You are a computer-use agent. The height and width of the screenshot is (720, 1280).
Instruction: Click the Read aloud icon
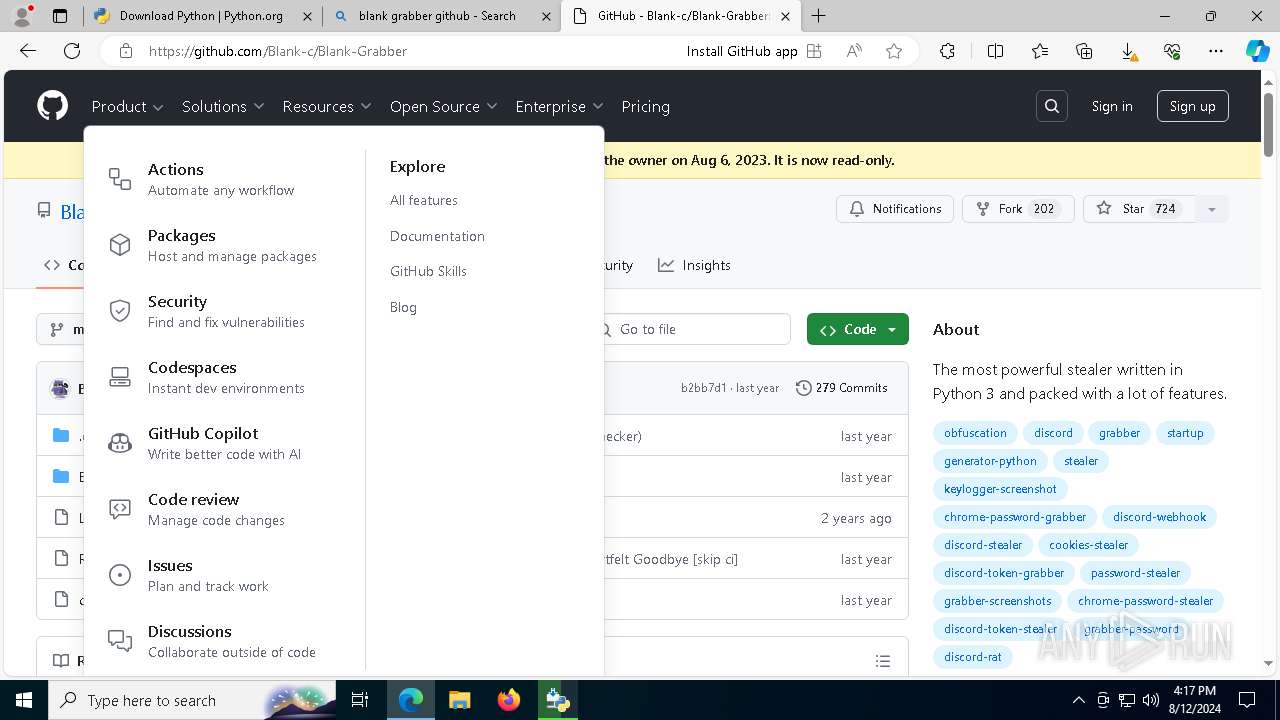(854, 51)
